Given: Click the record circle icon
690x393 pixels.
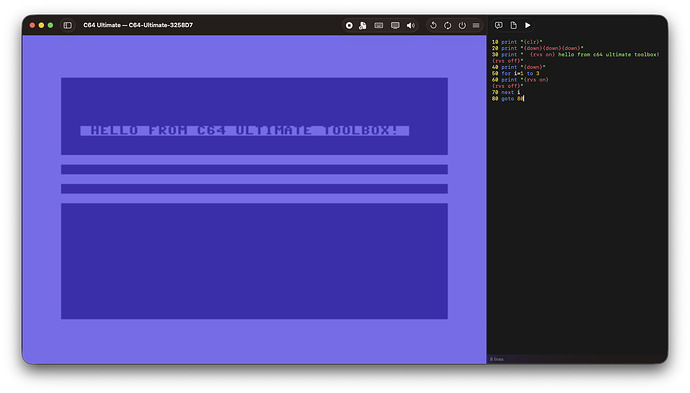Looking at the screenshot, I should coord(349,26).
